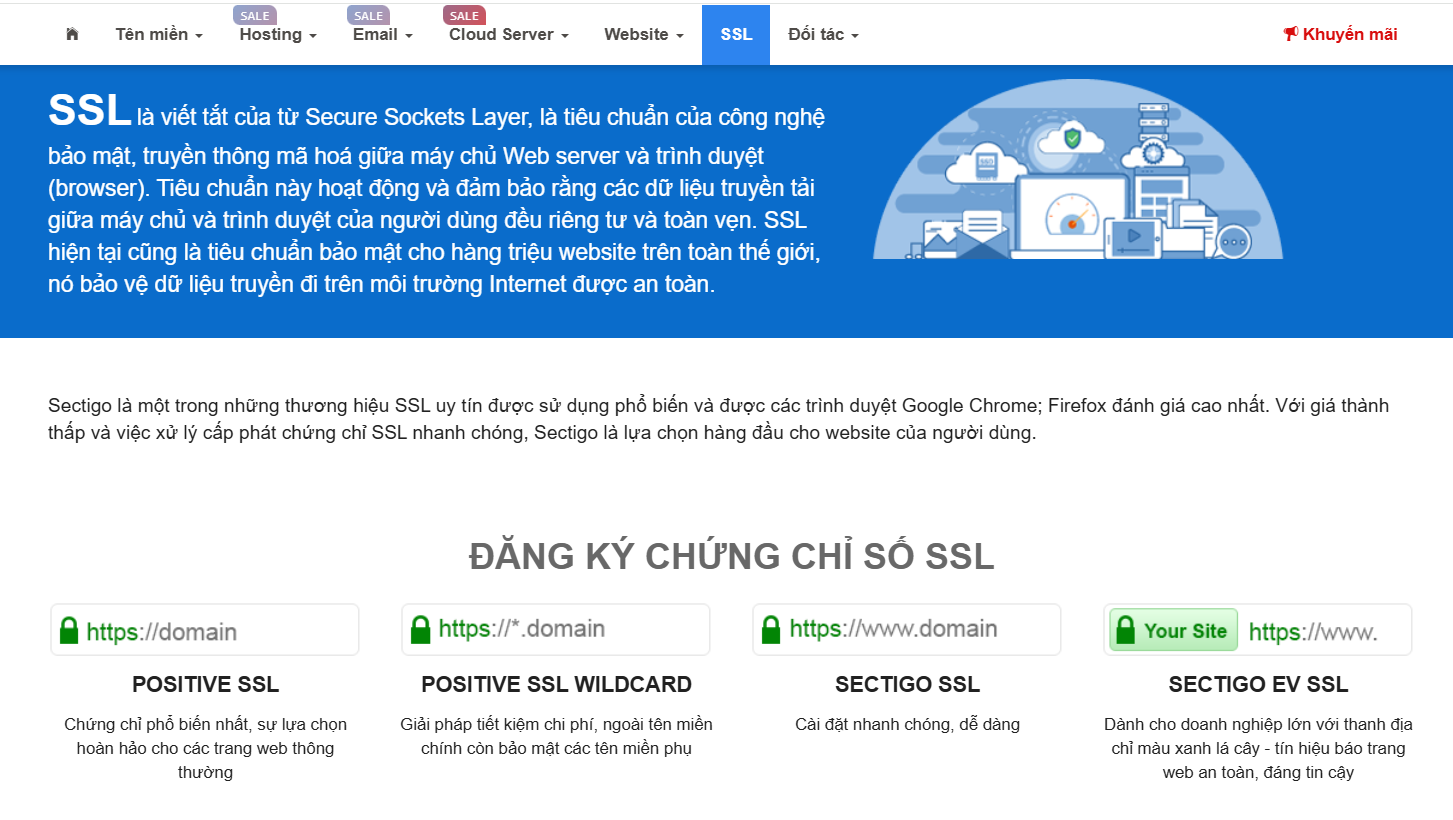Image resolution: width=1453 pixels, height=820 pixels.
Task: Click the description starting 'Giải pháp tiết kiệm chi phí'
Action: [557, 736]
